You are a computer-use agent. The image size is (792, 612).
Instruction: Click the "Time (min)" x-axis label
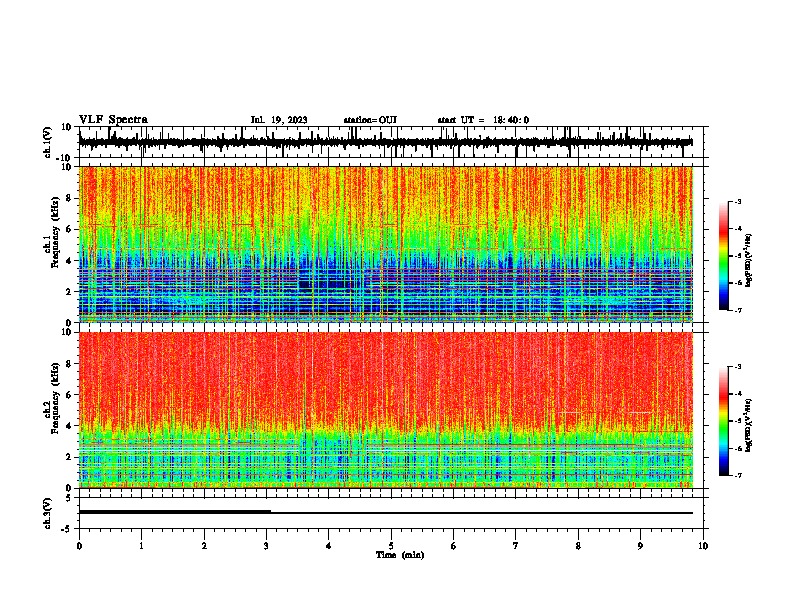(400, 555)
